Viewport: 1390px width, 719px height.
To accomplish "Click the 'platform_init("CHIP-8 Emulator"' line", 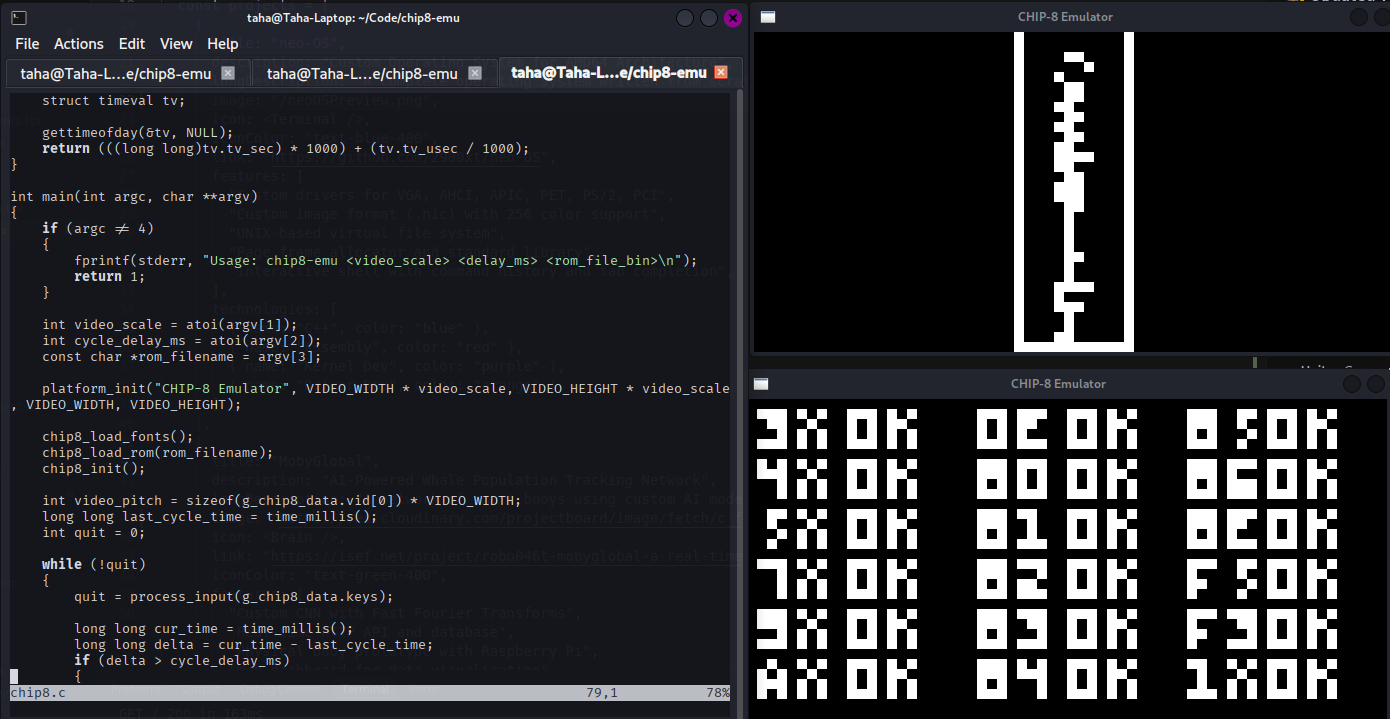I will [x=386, y=388].
